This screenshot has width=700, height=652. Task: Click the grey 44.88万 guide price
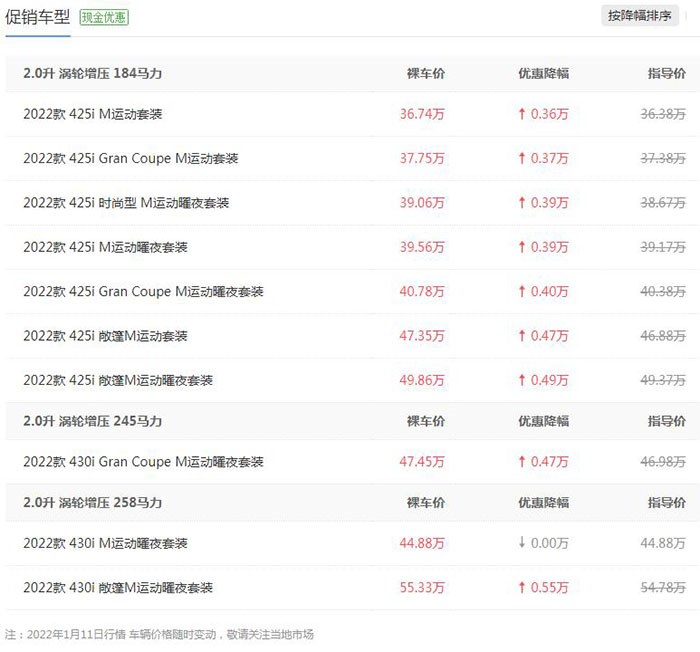pos(663,543)
